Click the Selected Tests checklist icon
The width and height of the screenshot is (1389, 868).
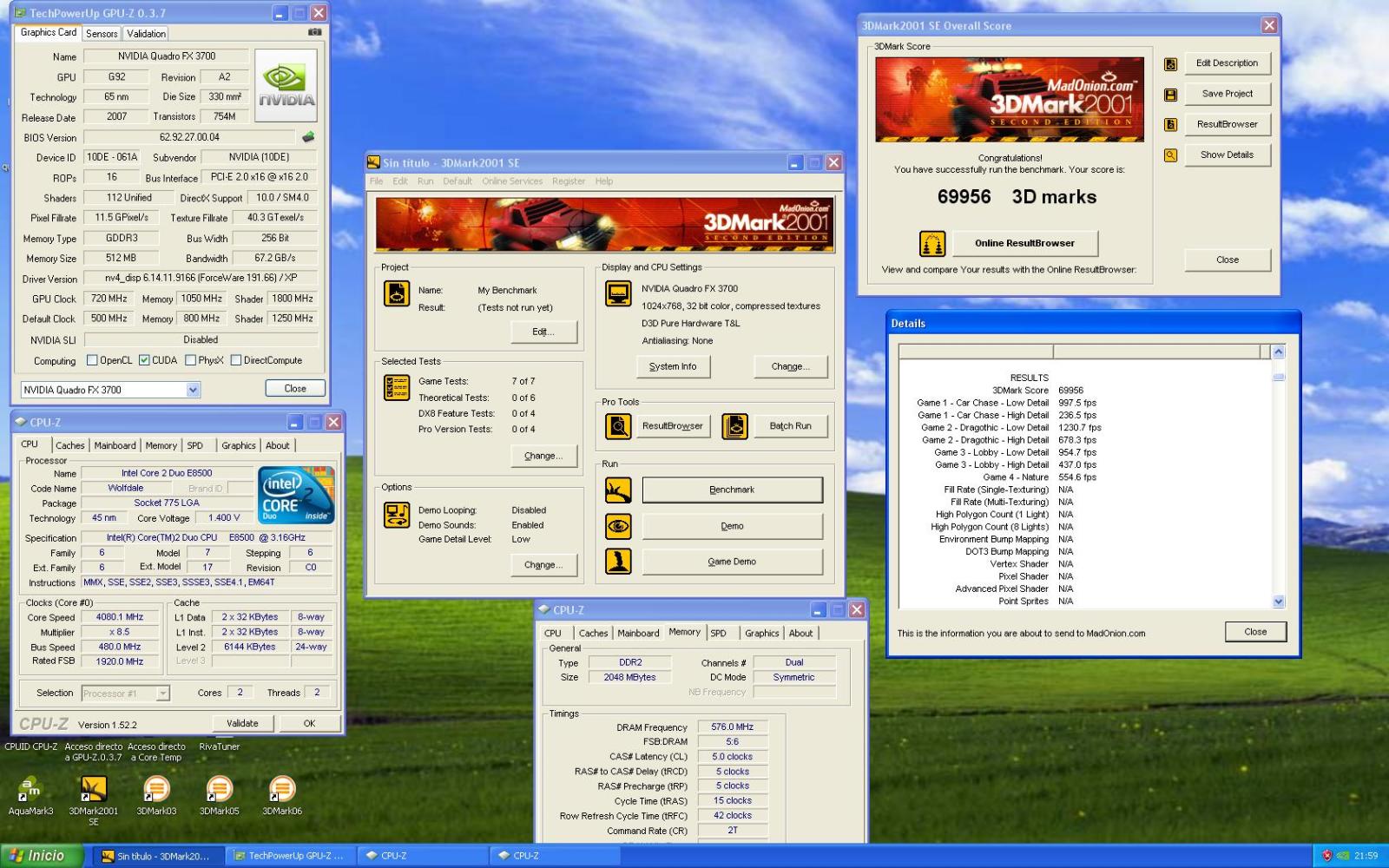click(x=397, y=387)
